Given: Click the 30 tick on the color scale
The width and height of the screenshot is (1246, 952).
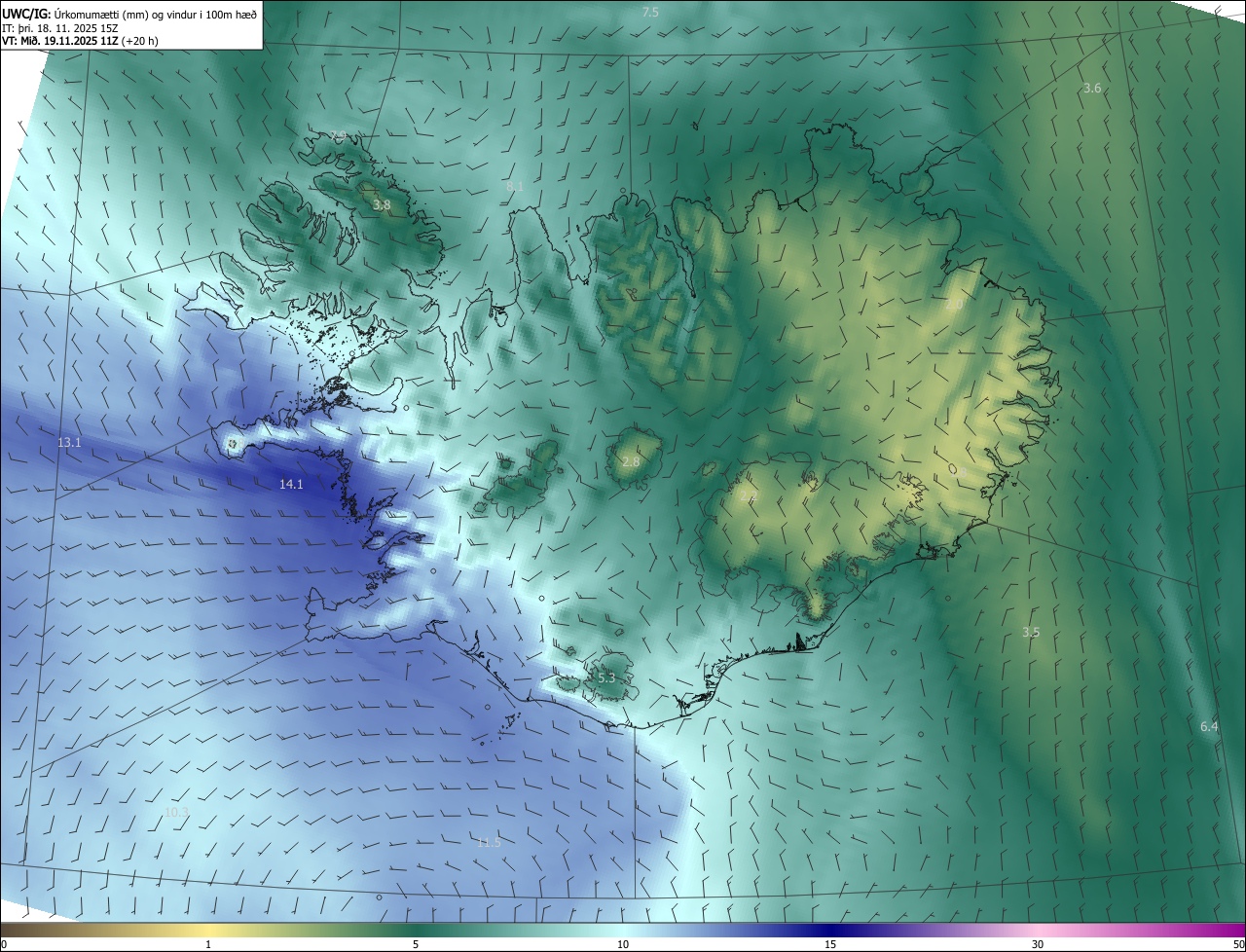Looking at the screenshot, I should (x=1038, y=944).
